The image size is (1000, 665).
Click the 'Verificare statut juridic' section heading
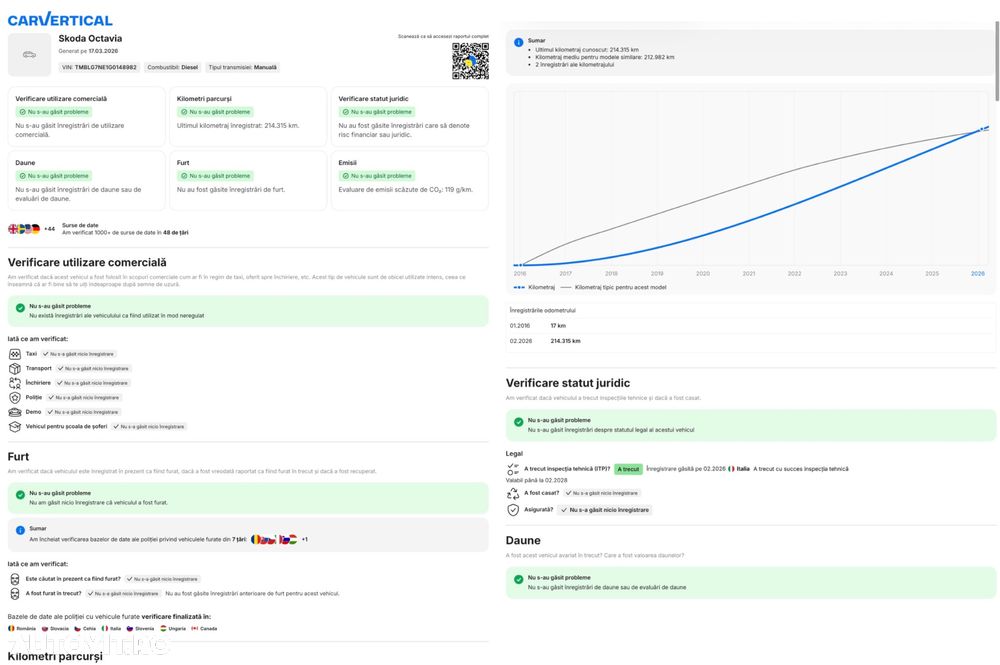pyautogui.click(x=568, y=383)
